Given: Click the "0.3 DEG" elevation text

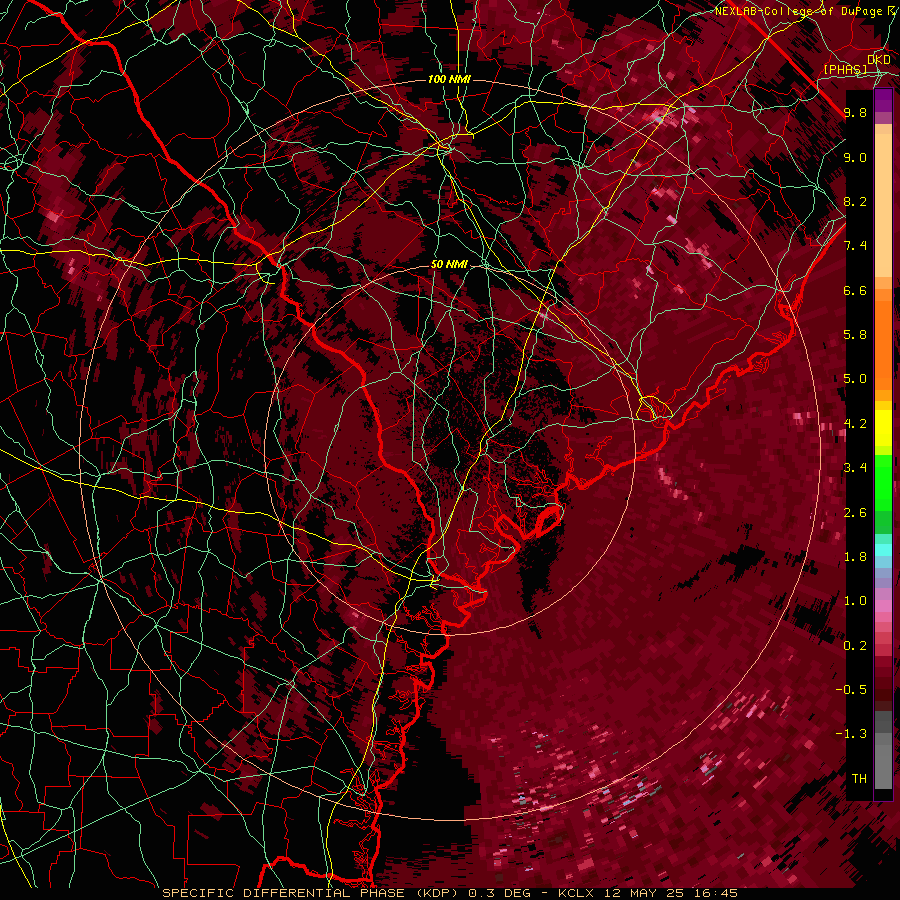Looking at the screenshot, I should click(x=499, y=893).
